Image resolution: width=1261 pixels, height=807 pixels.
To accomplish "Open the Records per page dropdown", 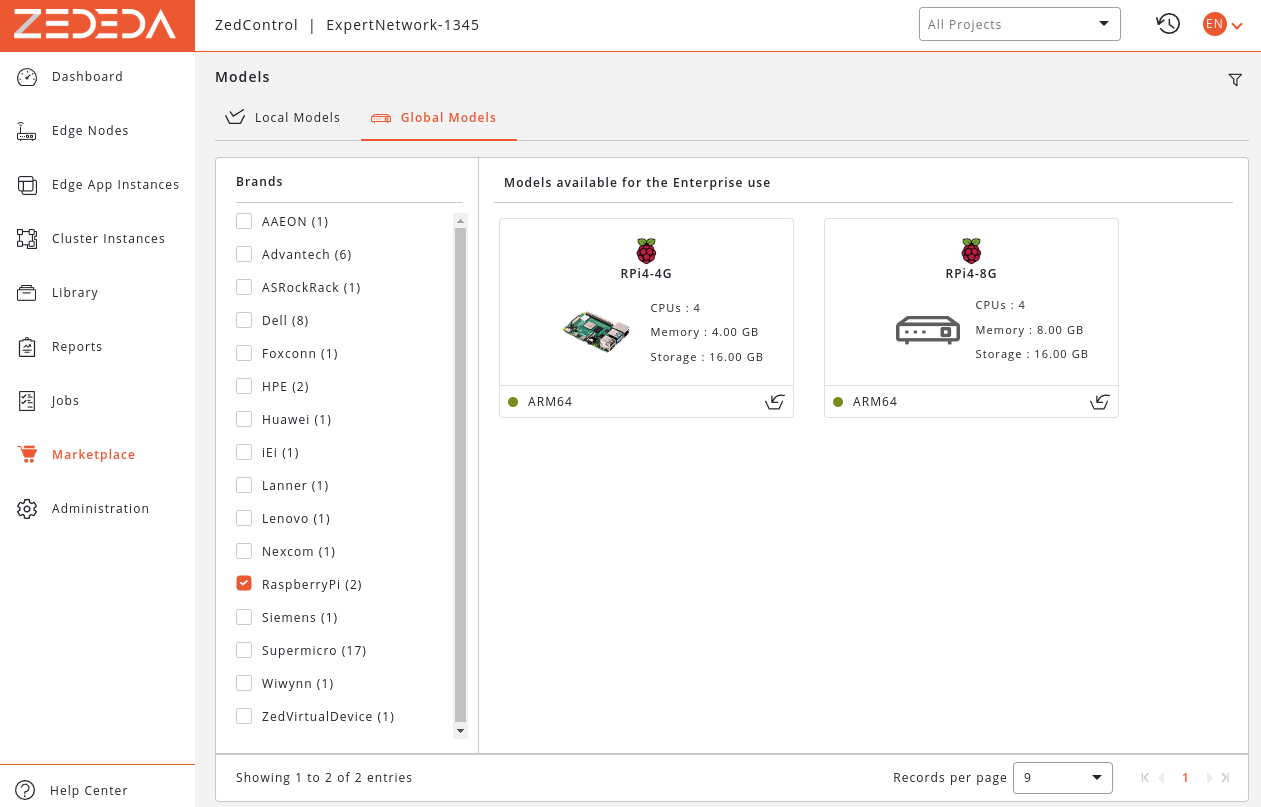I will coord(1062,778).
